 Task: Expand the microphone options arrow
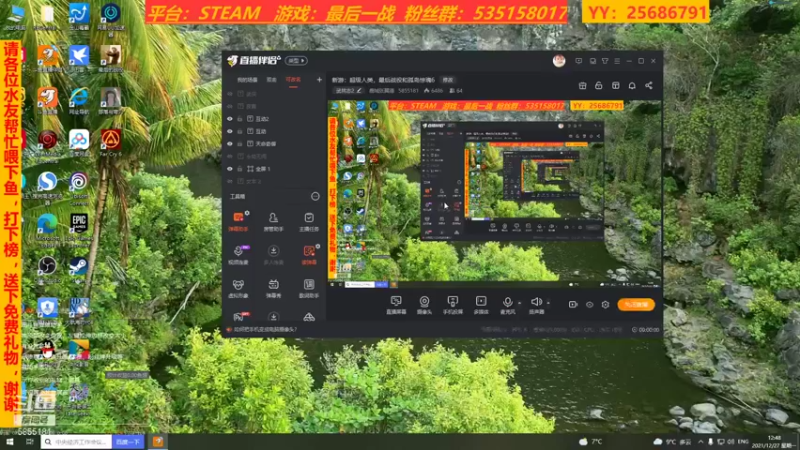pyautogui.click(x=519, y=303)
